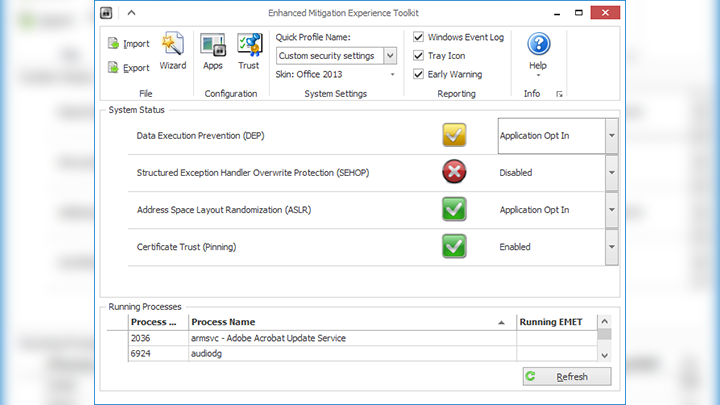Open the Quick Profile Name dropdown

click(x=390, y=56)
